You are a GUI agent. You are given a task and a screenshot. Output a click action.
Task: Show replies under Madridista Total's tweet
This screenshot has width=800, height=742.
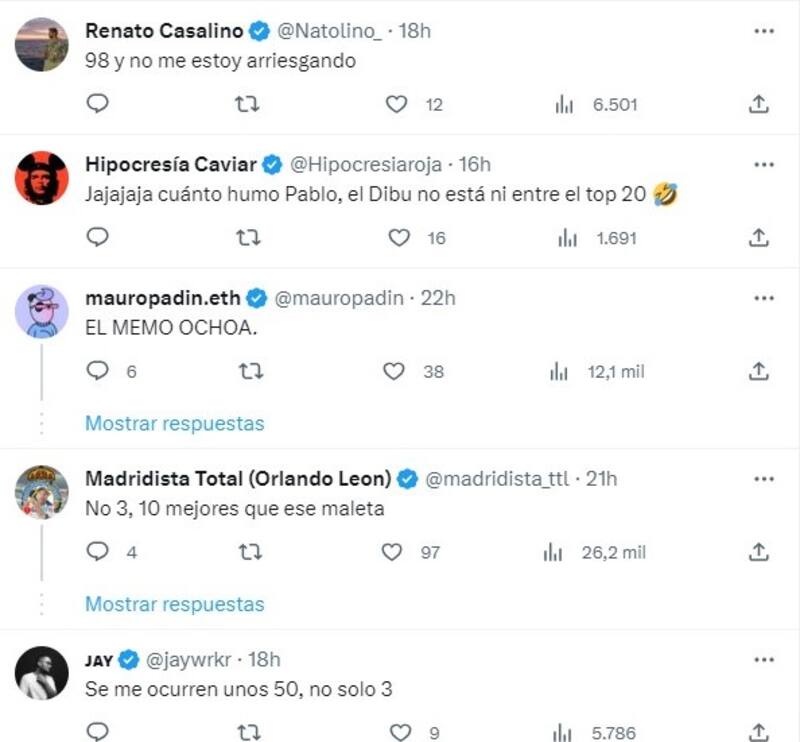174,604
